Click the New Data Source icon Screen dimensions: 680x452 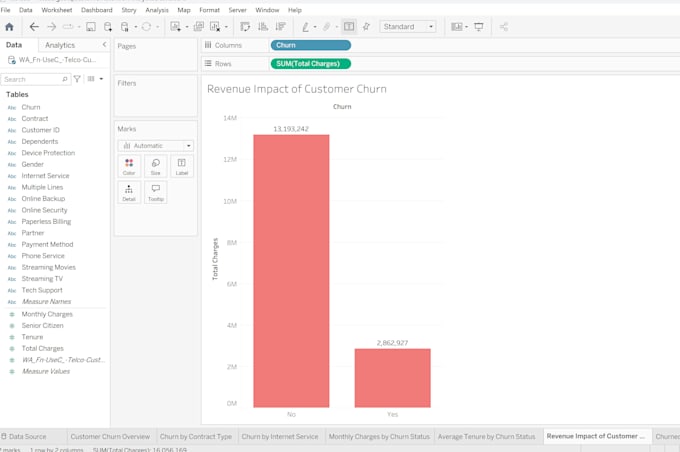click(108, 27)
